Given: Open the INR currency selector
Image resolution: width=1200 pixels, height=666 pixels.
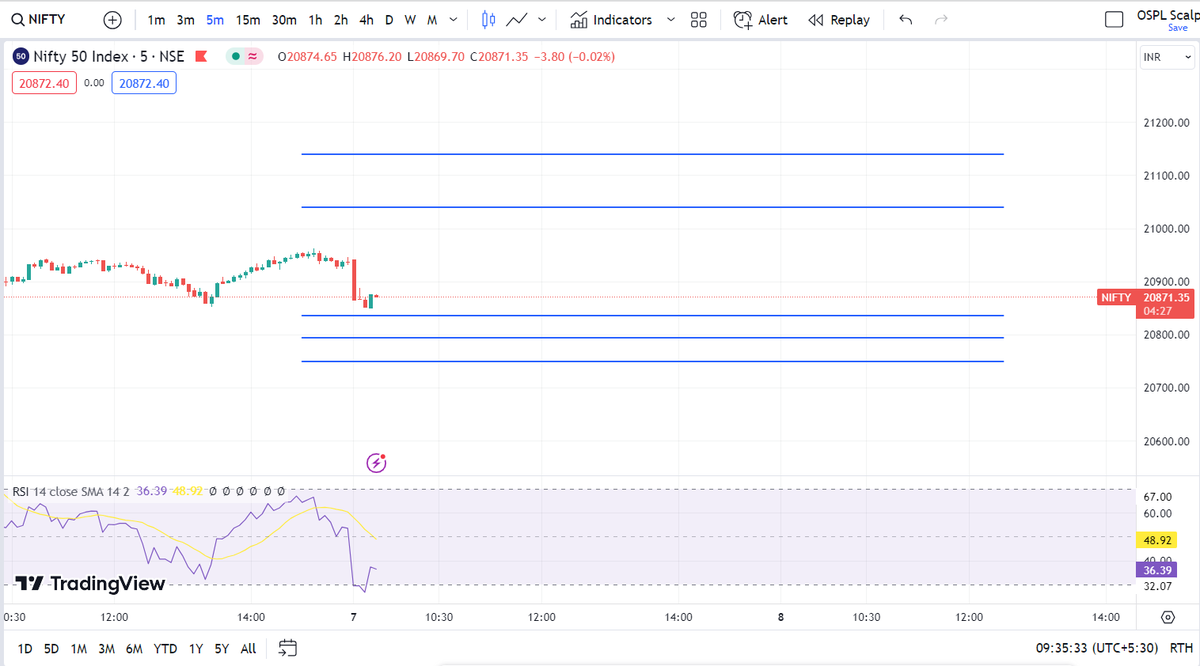Looking at the screenshot, I should [1165, 58].
